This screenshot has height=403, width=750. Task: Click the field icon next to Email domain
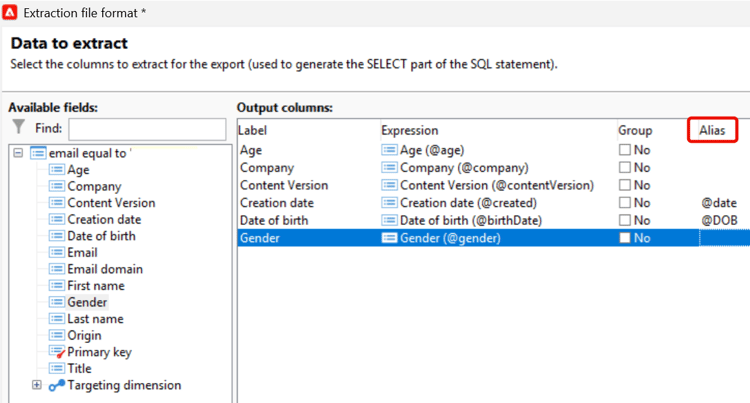(x=57, y=269)
